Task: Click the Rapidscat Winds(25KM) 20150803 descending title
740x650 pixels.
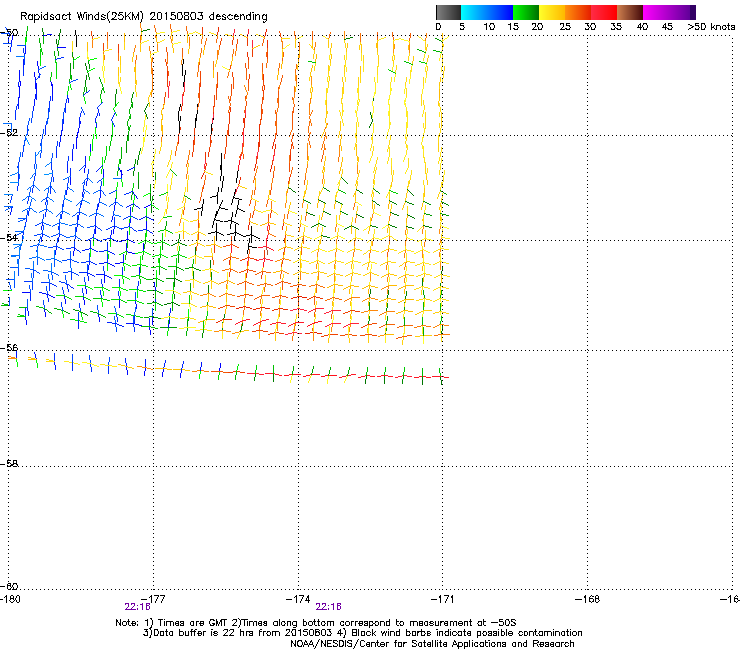Action: 143,16
